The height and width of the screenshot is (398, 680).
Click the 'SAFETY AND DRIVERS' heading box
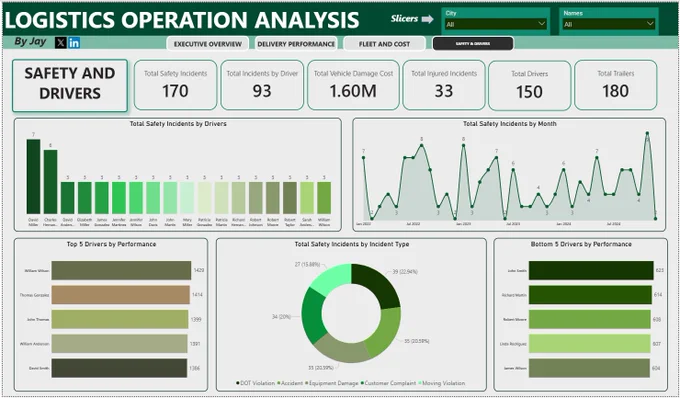pyautogui.click(x=70, y=85)
